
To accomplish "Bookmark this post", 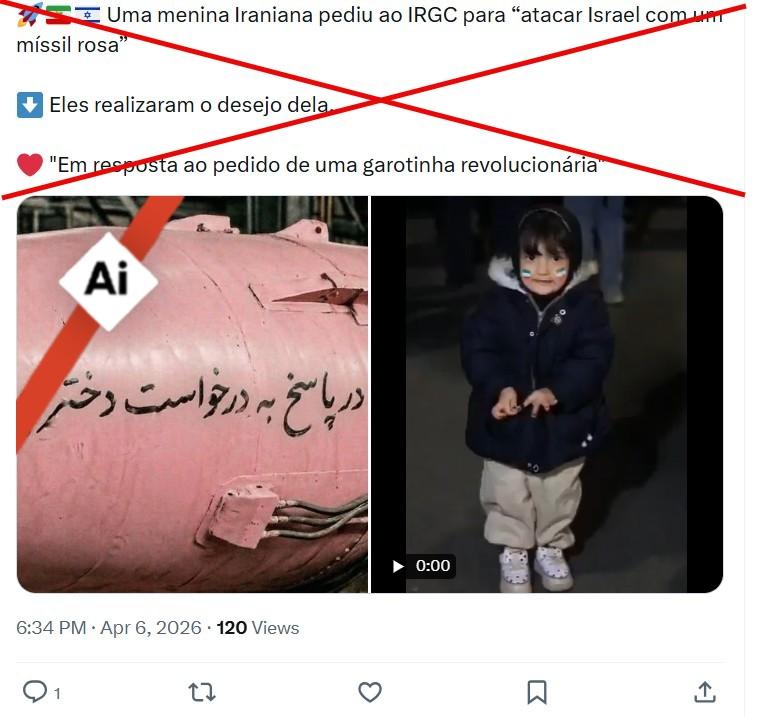I will coord(537,692).
